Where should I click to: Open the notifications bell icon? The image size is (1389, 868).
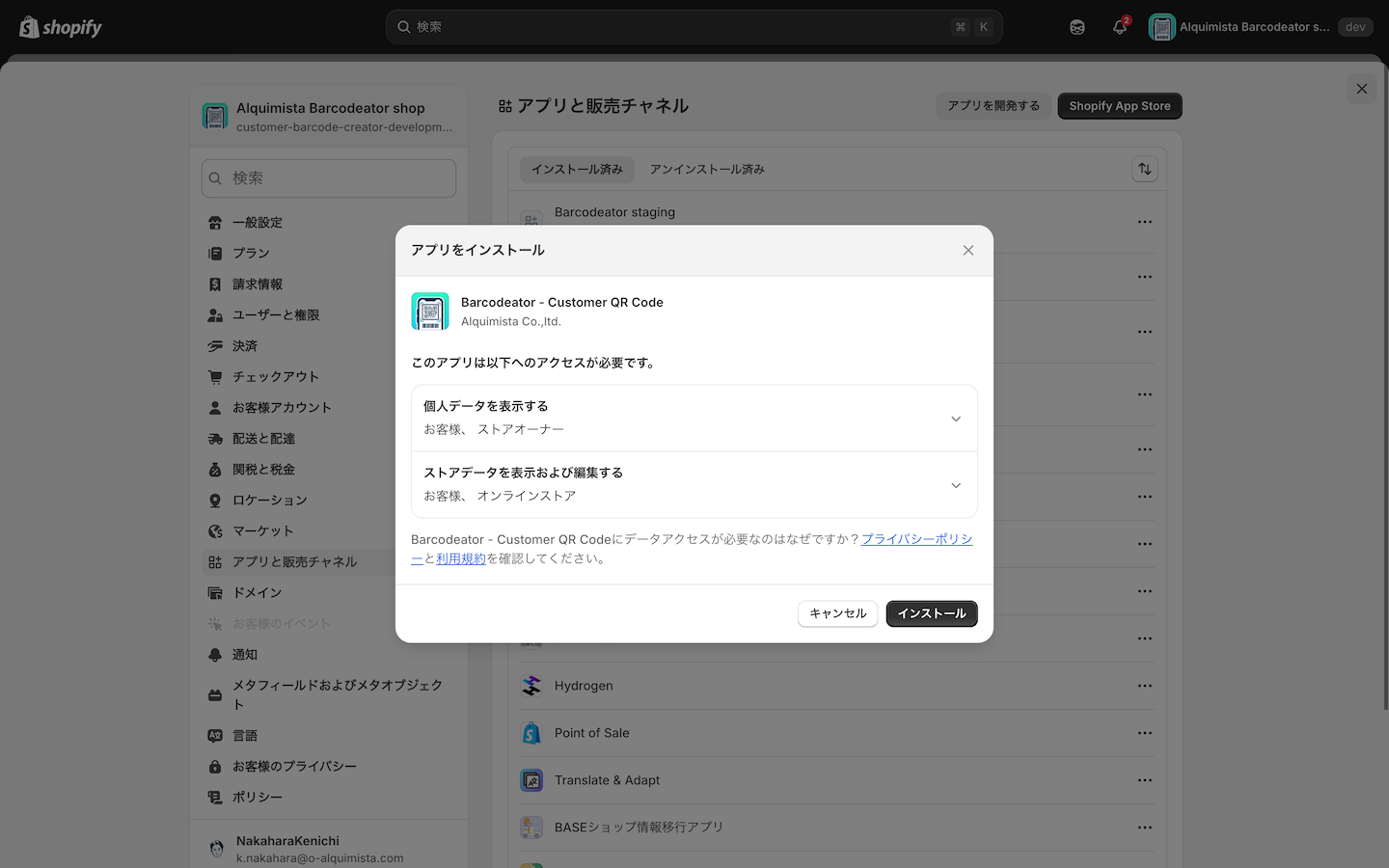1119,27
